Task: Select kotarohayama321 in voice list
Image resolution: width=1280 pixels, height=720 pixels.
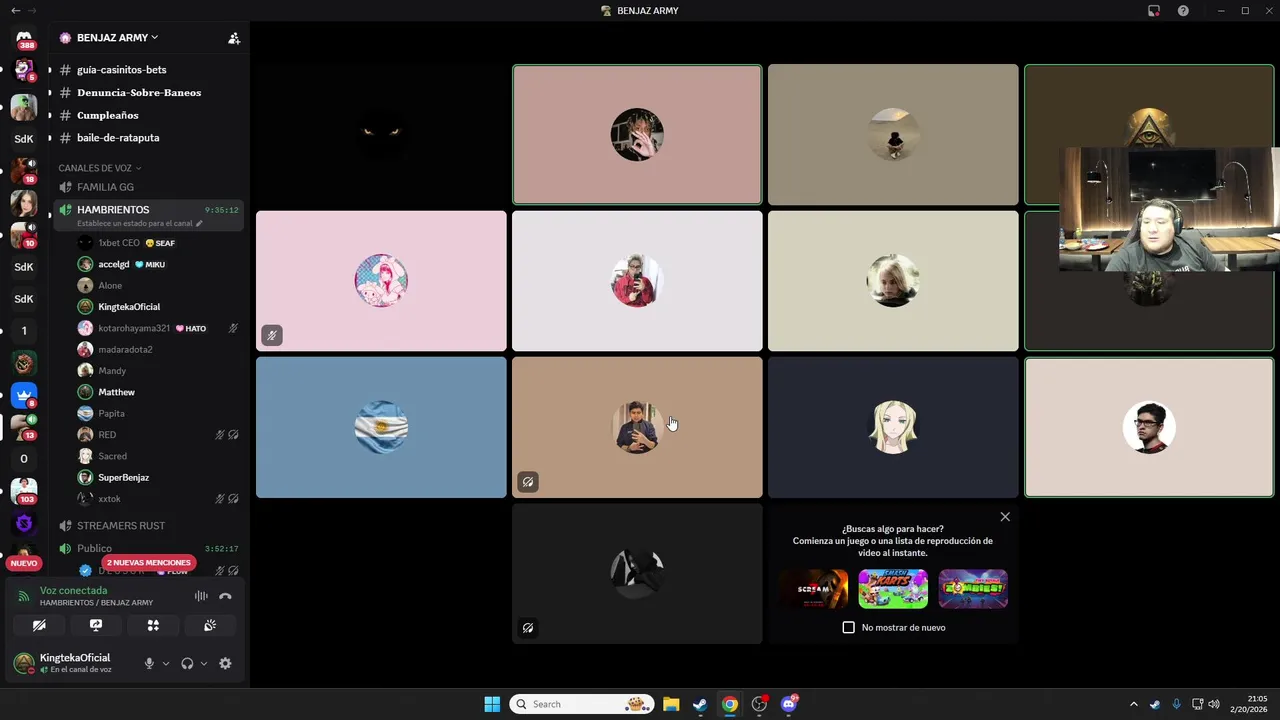Action: (158, 328)
